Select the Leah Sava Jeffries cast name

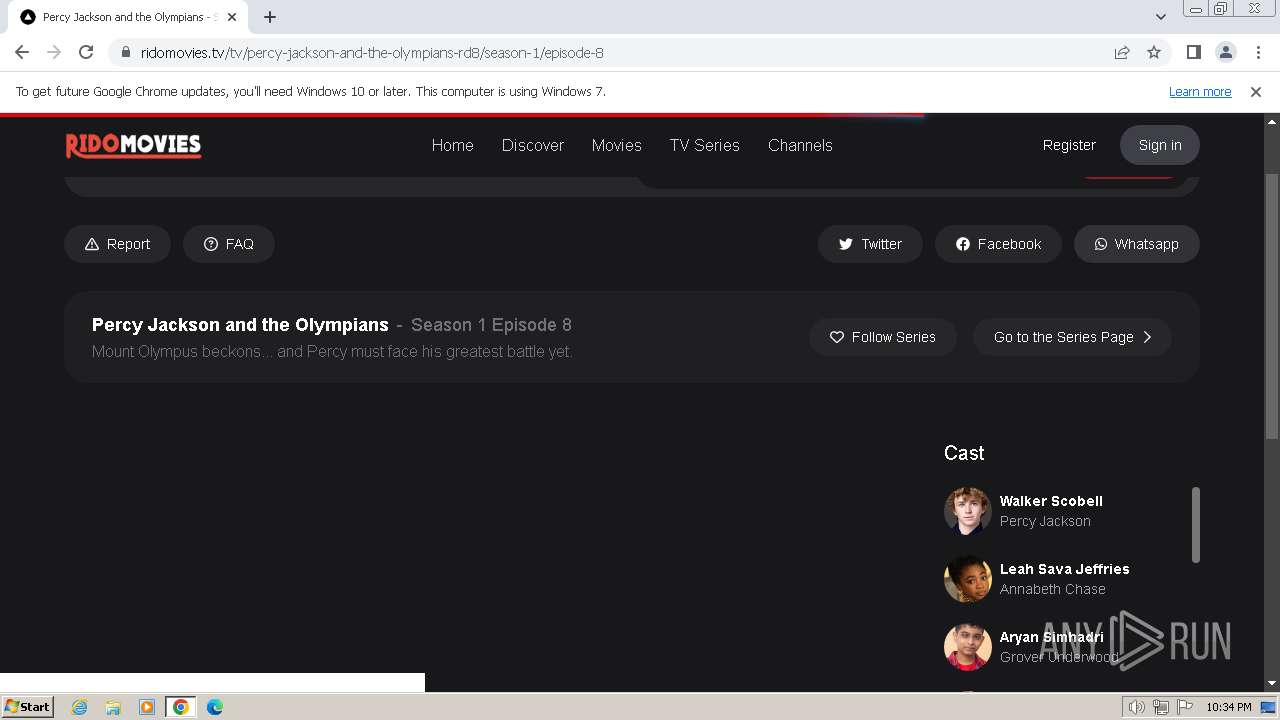[x=1065, y=569]
